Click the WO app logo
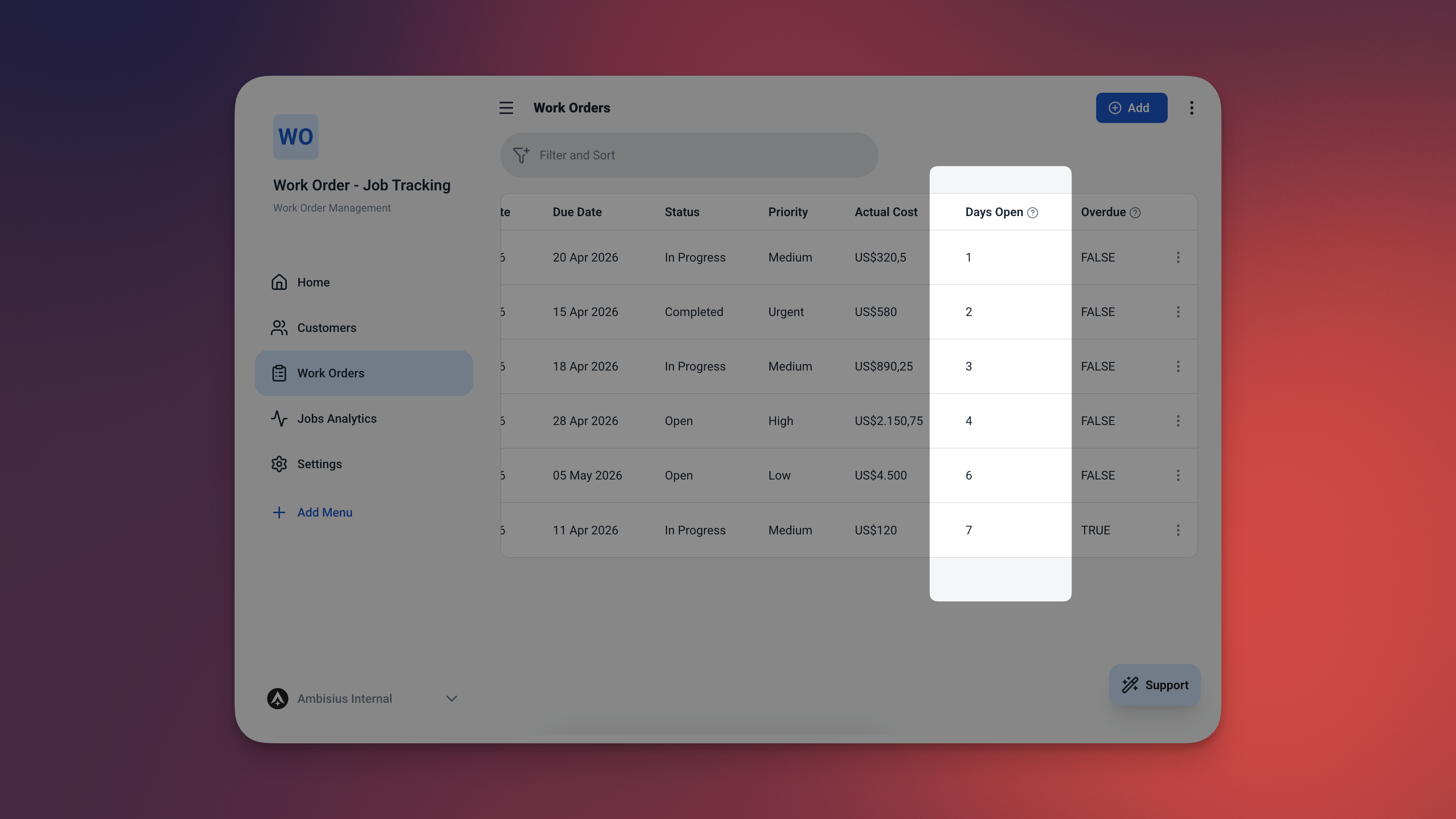 [296, 137]
